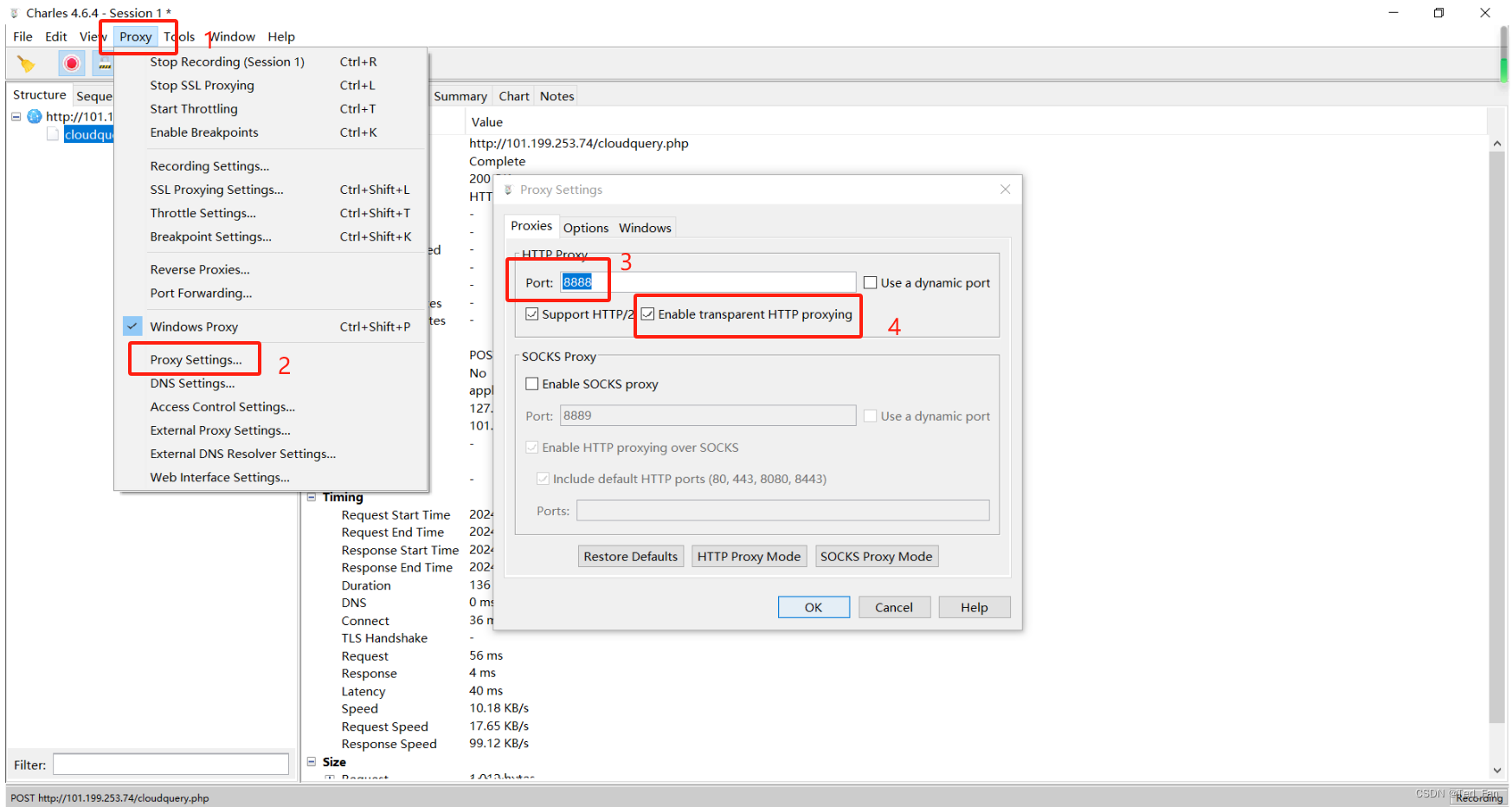Click the SOCKS Proxy Mode button
The width and height of the screenshot is (1512, 807).
(877, 556)
